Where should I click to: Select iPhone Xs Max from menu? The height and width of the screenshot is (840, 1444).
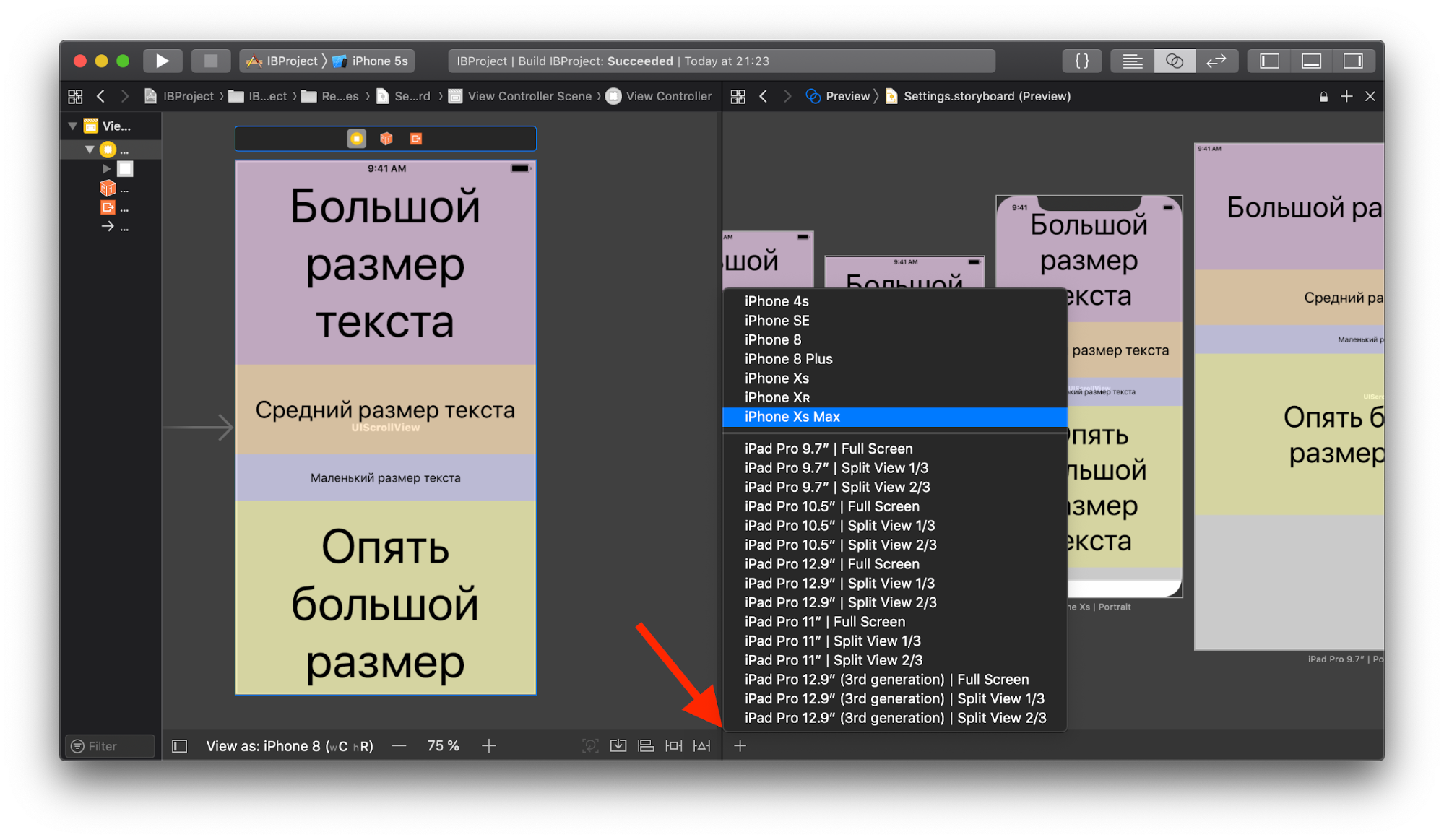pyautogui.click(x=792, y=417)
